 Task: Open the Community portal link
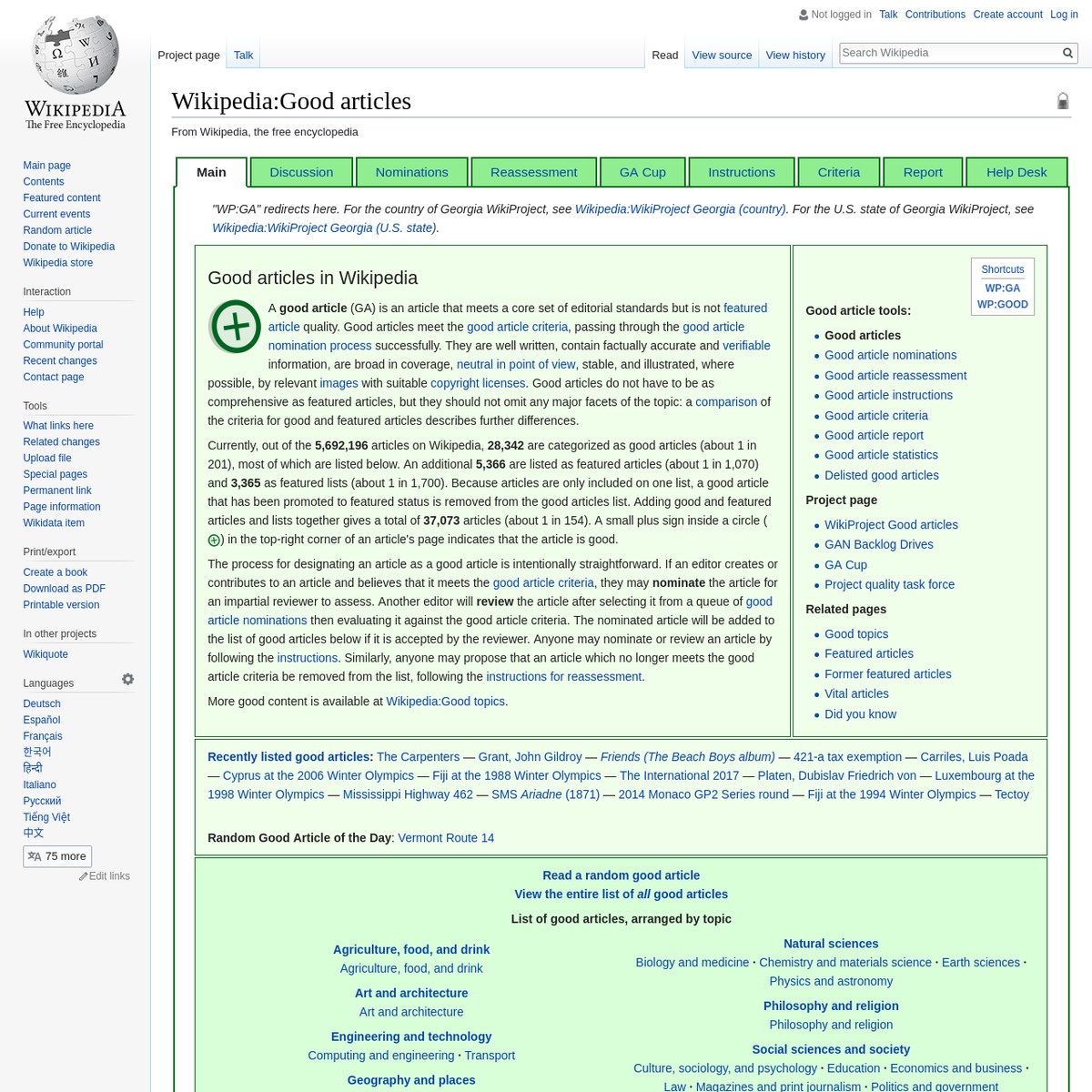[x=63, y=345]
